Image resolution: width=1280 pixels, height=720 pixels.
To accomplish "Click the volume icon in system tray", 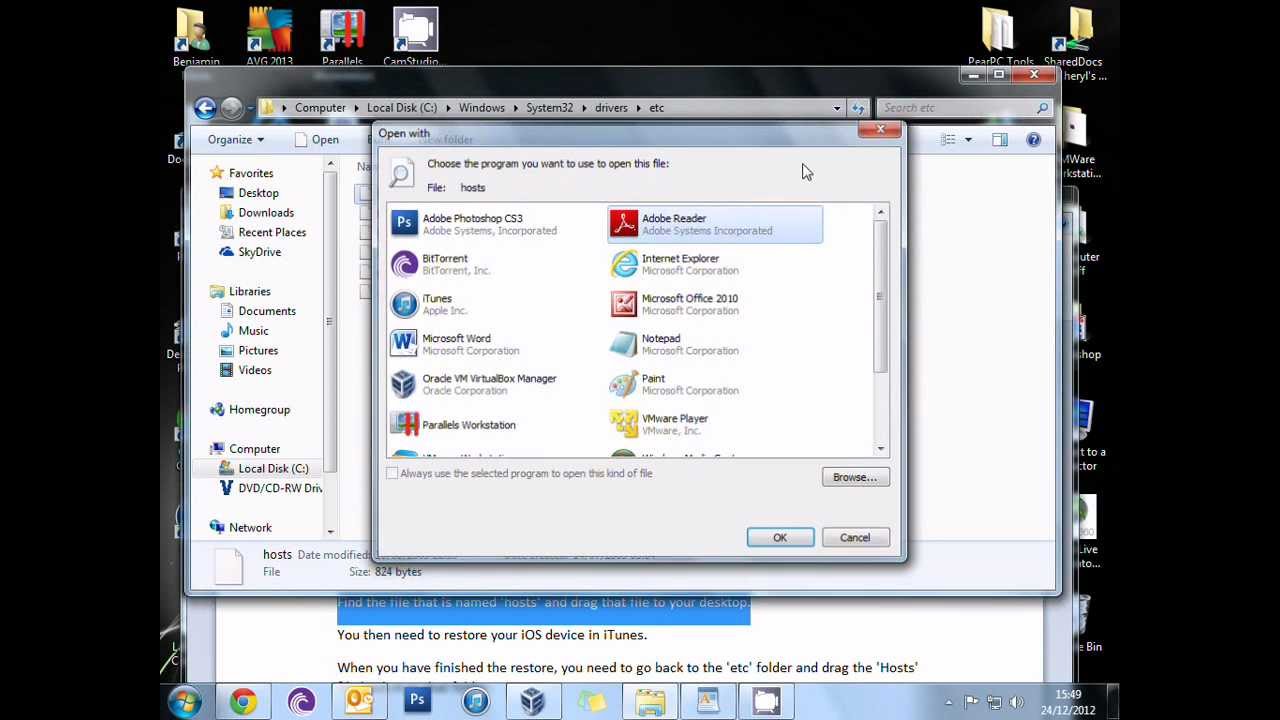I will [1016, 702].
